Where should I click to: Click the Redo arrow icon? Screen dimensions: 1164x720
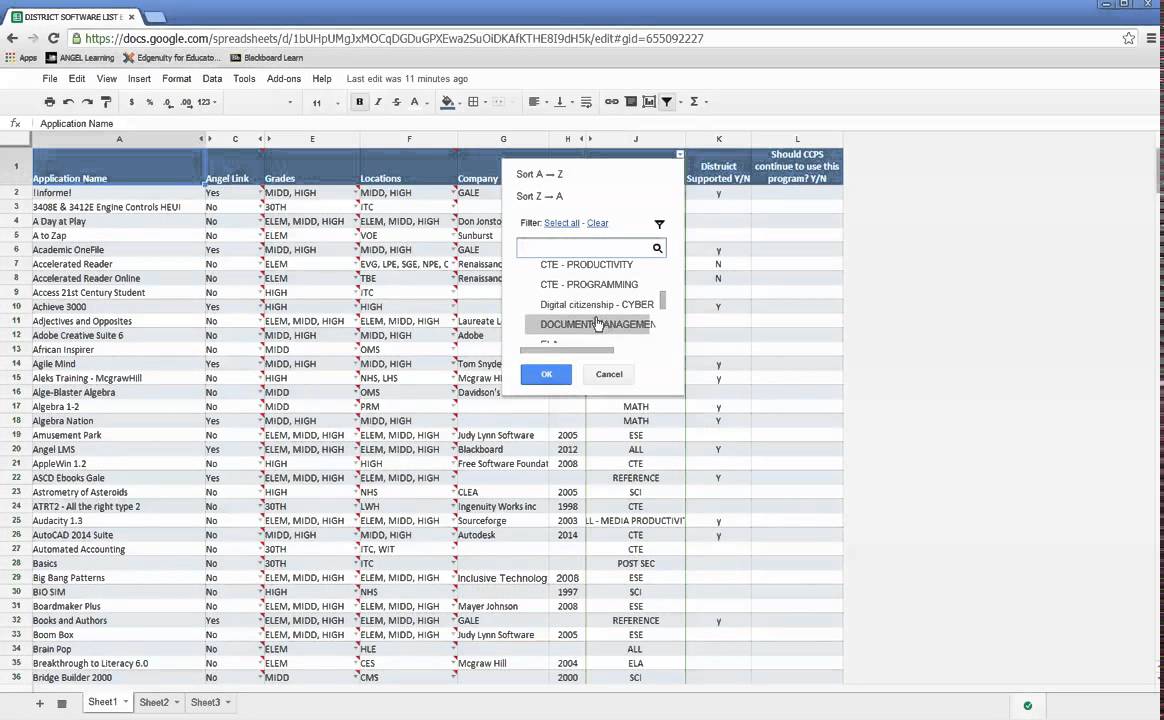click(87, 102)
